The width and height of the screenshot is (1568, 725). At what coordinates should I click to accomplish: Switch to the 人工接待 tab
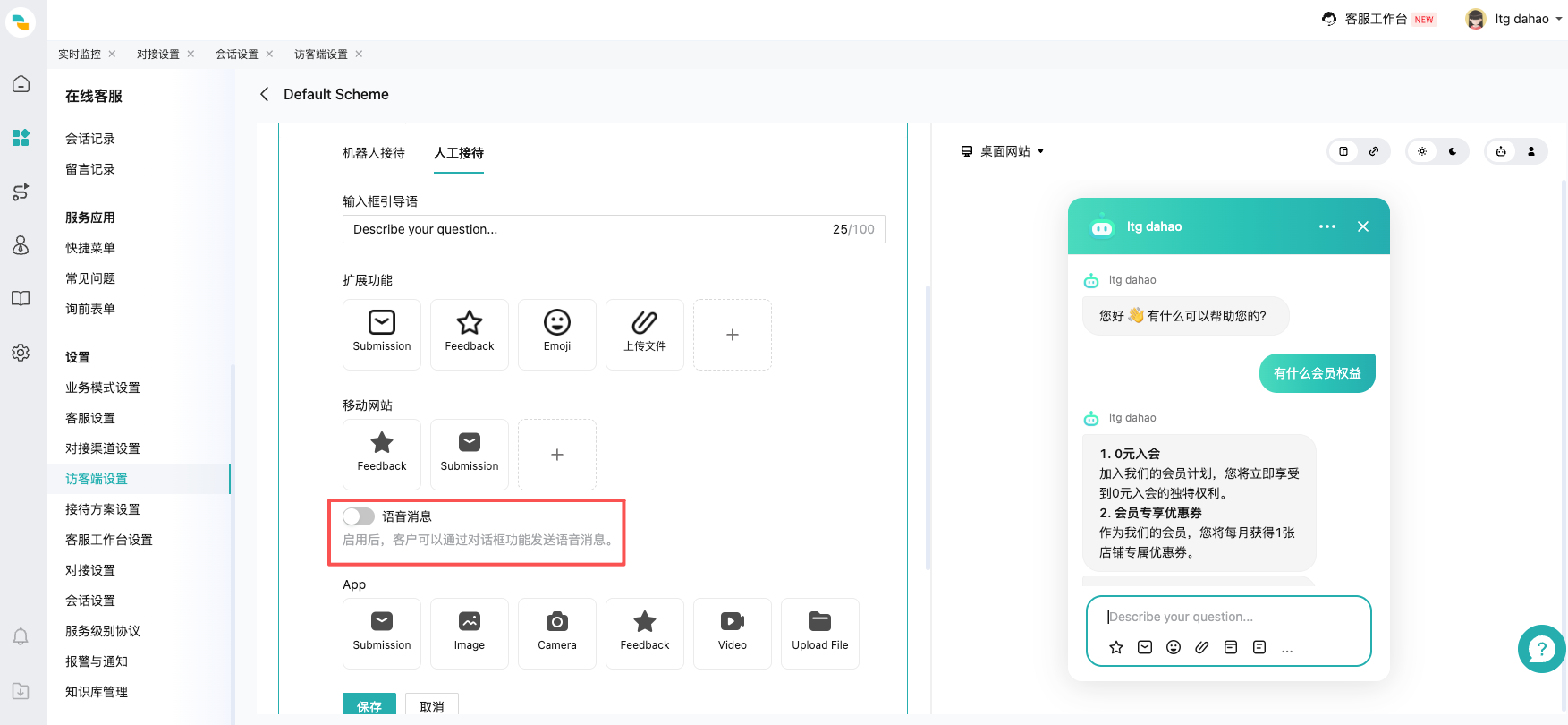pos(459,153)
